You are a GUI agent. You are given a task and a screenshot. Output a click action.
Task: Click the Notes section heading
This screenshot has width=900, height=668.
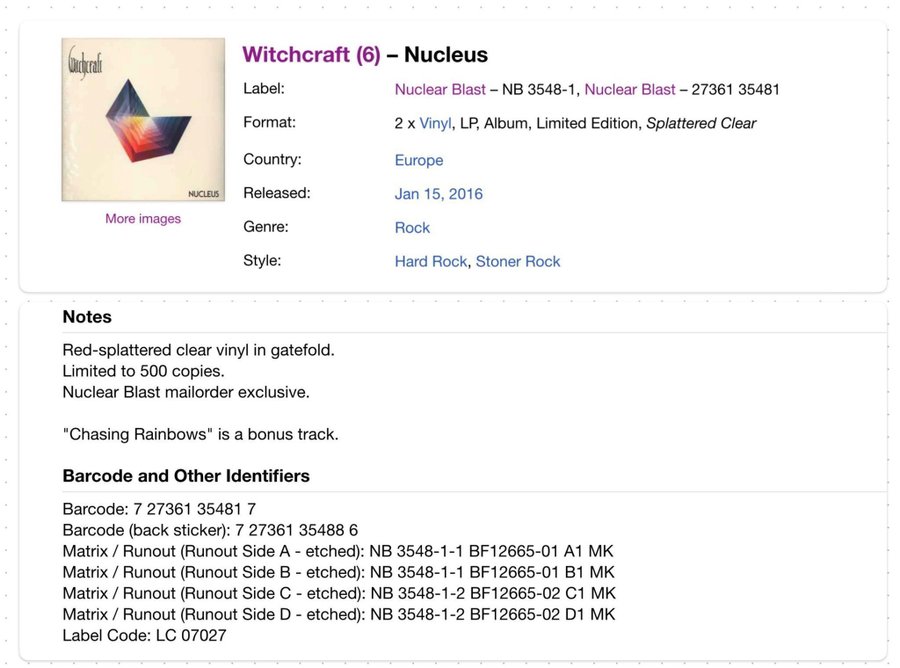pos(87,317)
